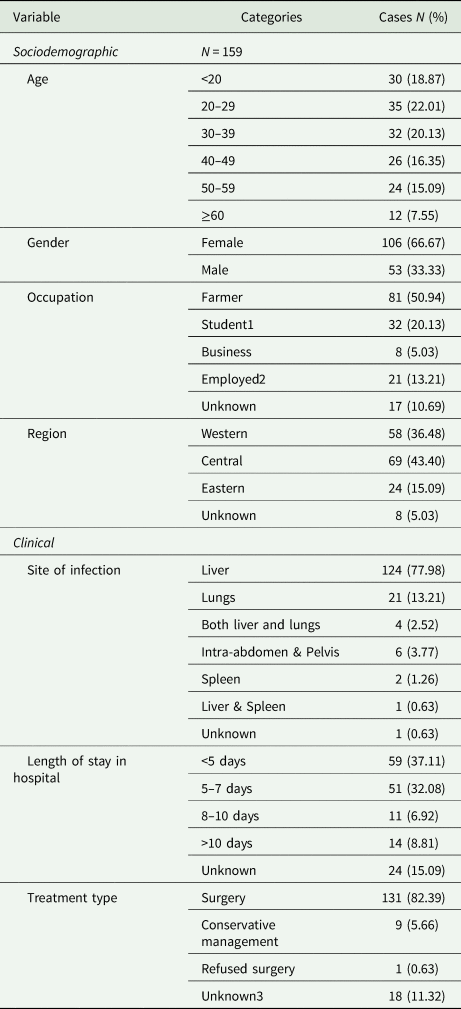Viewport: 461px width, 1009px height.
Task: Select the Clinical section label
Action: tap(33, 543)
